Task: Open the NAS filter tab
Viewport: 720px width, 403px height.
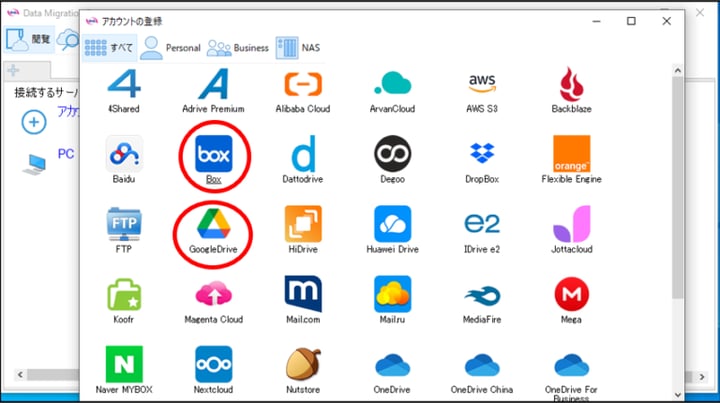Action: (297, 47)
